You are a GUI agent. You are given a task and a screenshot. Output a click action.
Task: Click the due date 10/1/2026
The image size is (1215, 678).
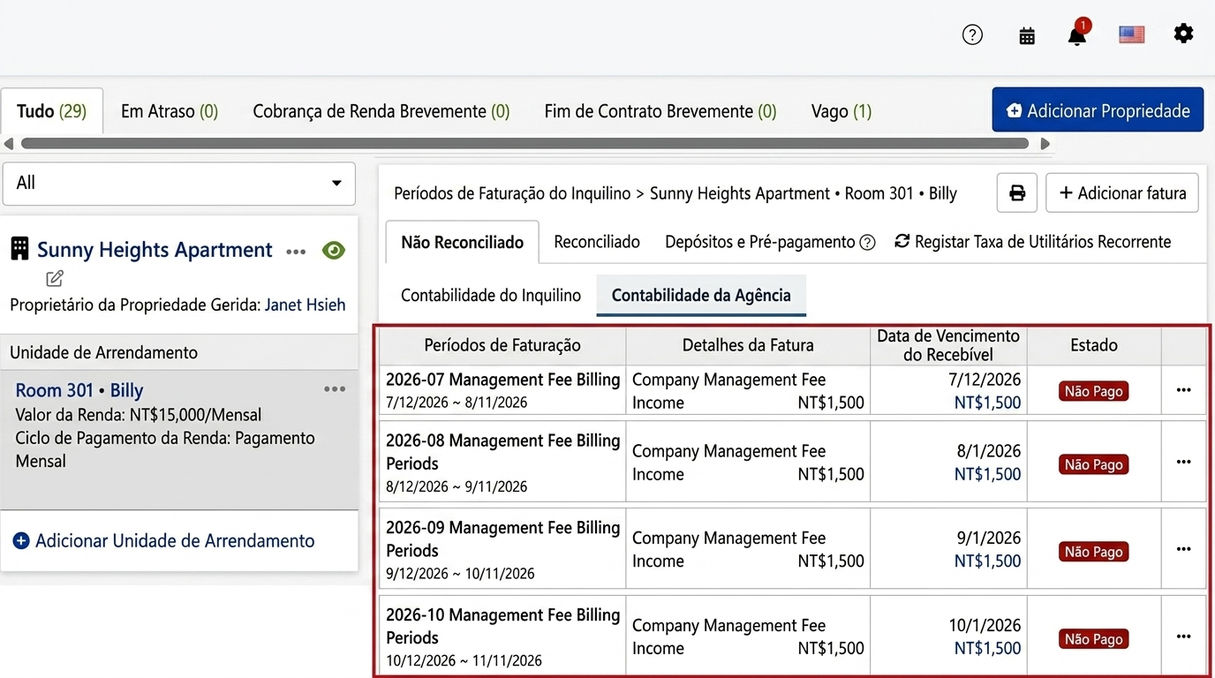tap(985, 626)
